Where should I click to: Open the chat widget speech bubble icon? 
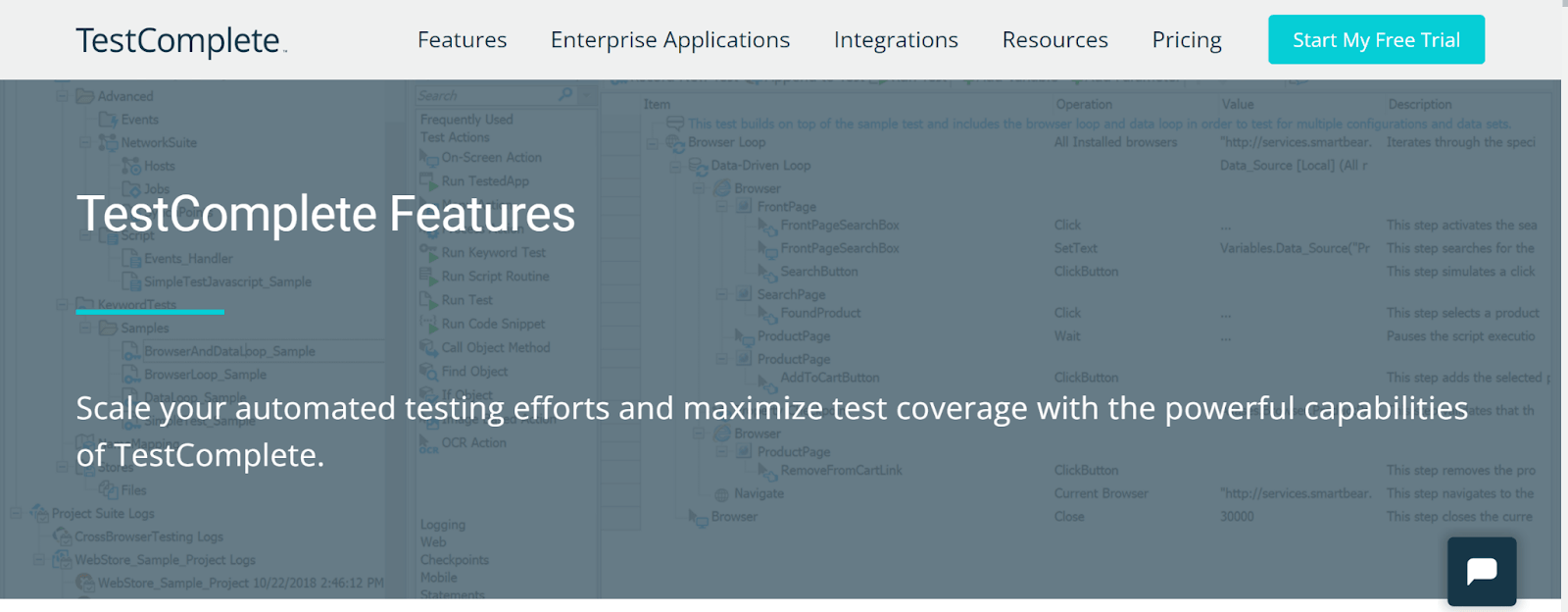(1481, 571)
